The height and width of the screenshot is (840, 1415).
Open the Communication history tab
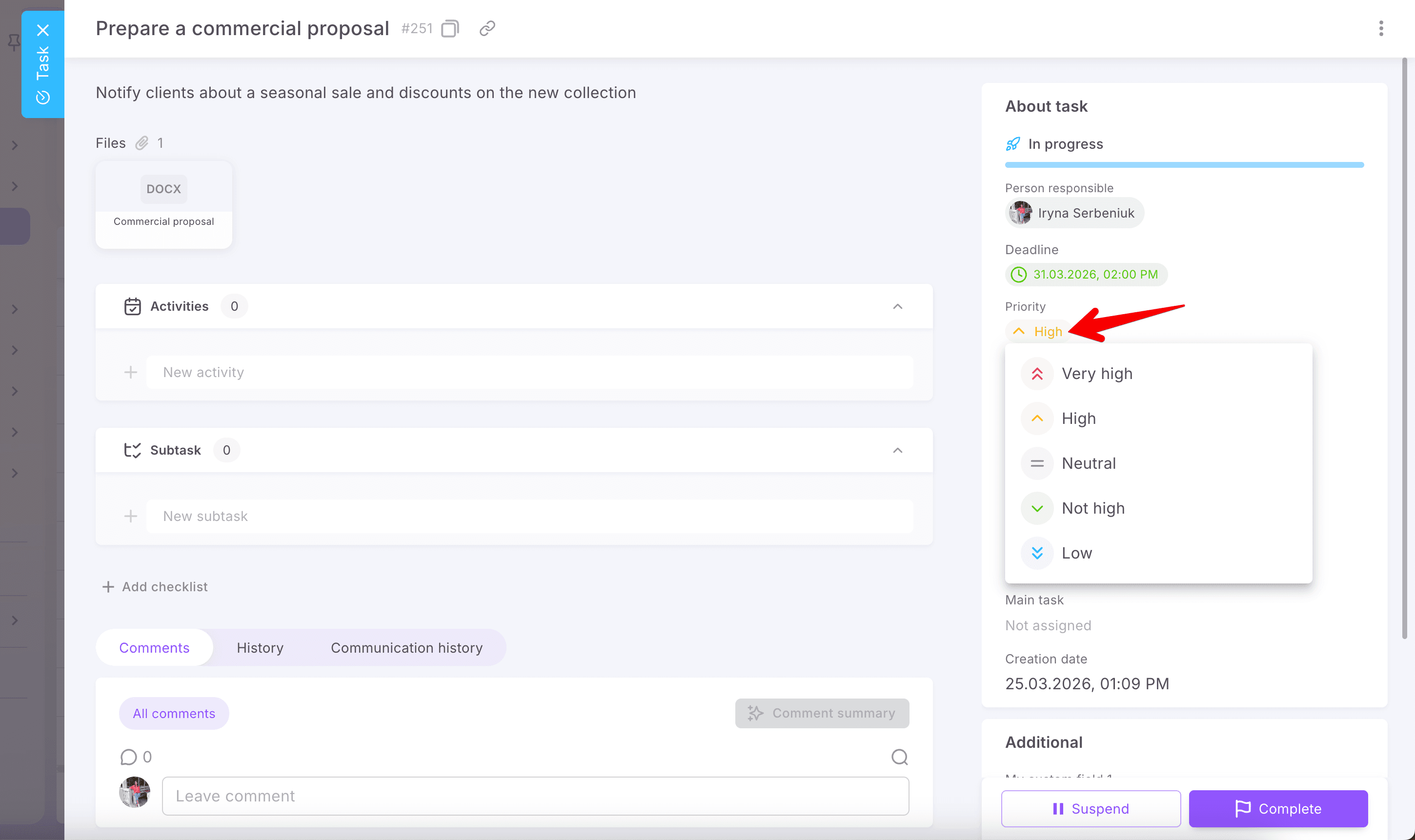point(406,647)
